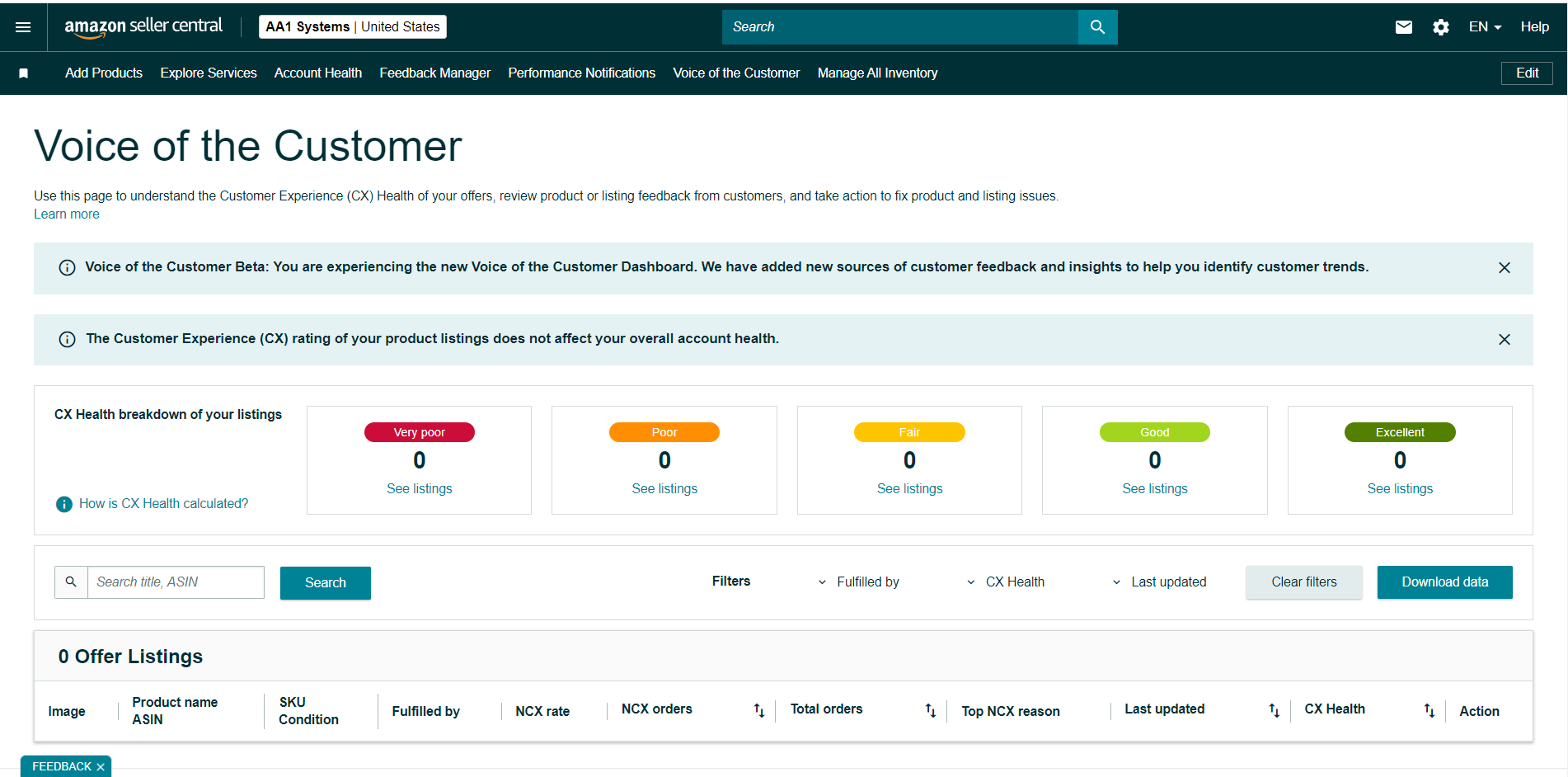See listings under Excellent
The width and height of the screenshot is (1568, 777).
1400,489
